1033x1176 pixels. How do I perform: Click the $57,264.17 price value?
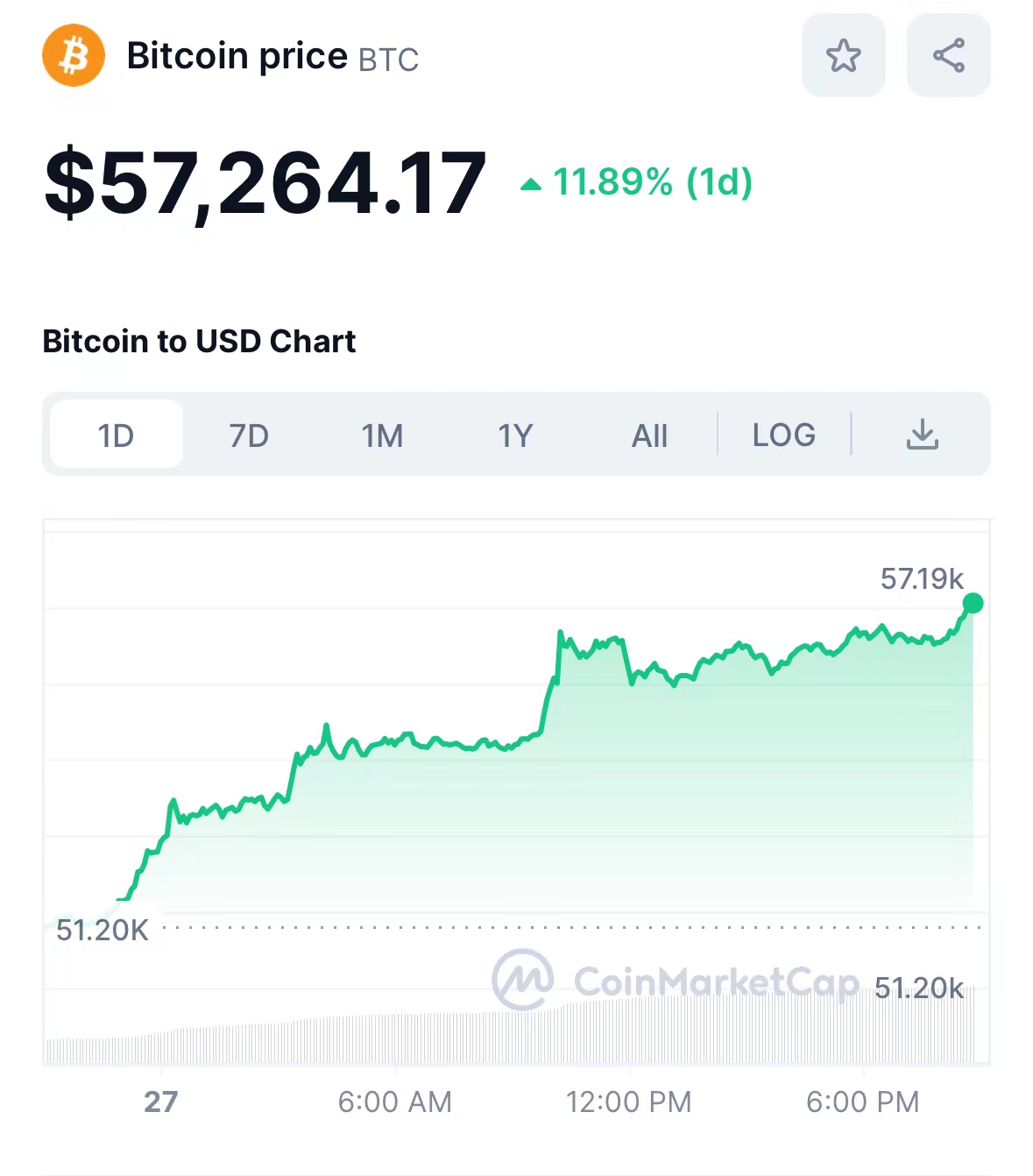pos(265,184)
